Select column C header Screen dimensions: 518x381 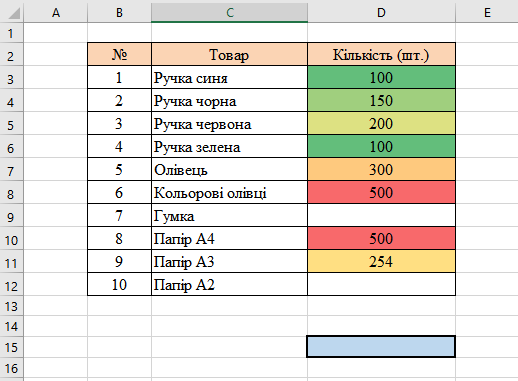[229, 13]
